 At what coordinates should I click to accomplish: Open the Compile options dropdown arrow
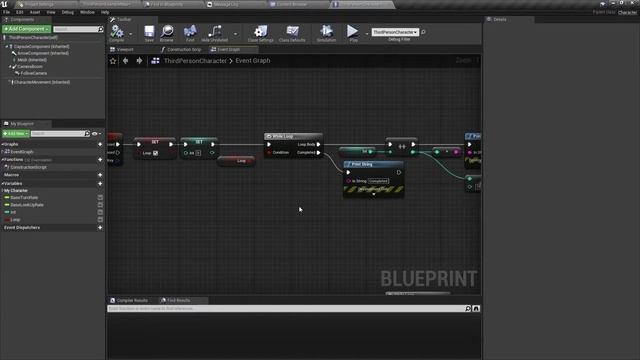point(131,34)
